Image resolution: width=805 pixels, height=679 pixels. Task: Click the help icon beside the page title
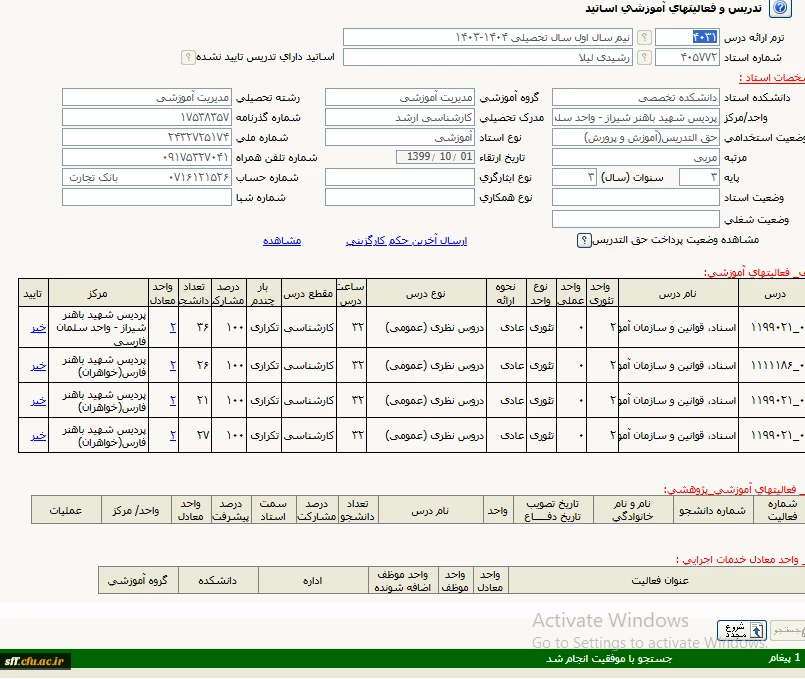point(781,9)
